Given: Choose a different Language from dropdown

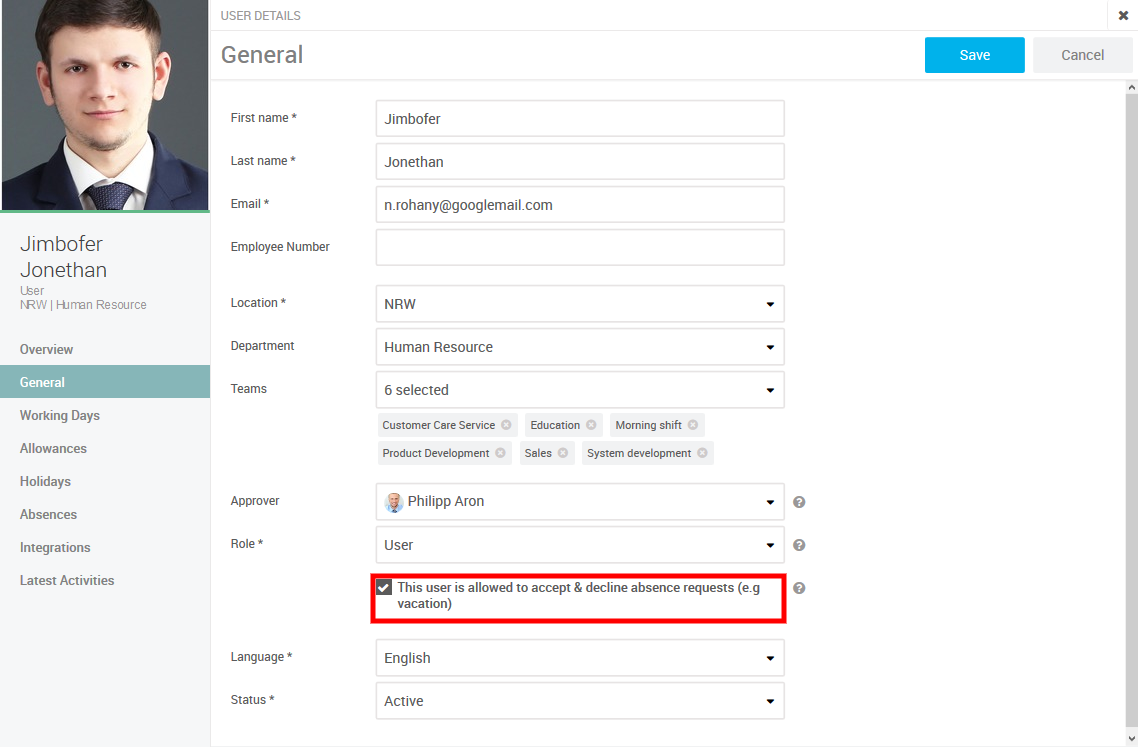Looking at the screenshot, I should [580, 658].
